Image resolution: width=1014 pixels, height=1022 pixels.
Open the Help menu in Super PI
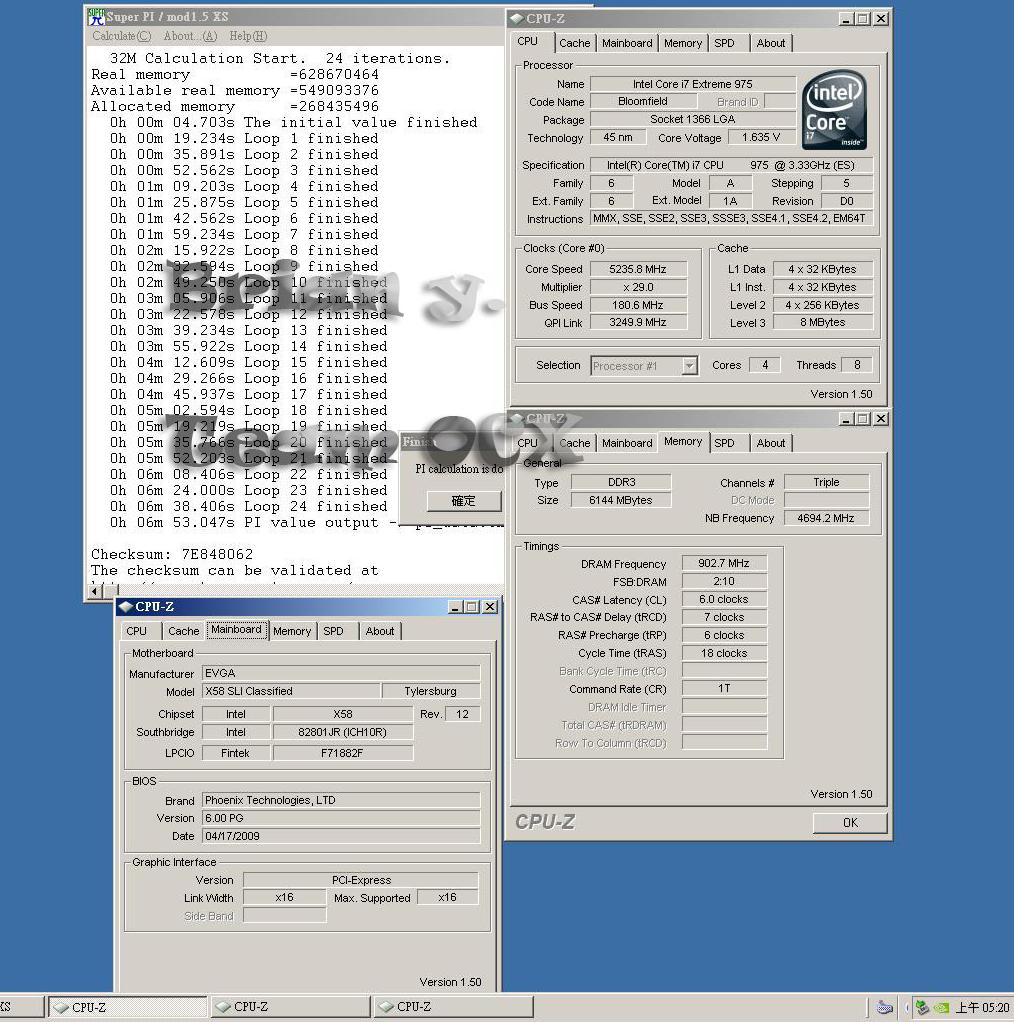[248, 36]
